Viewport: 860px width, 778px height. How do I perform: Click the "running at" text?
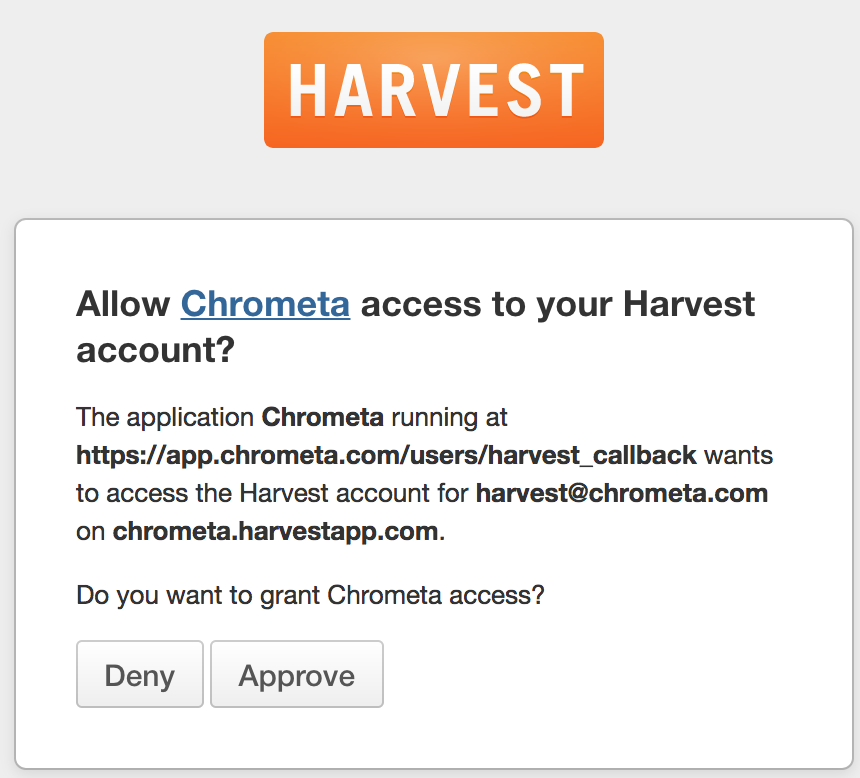pyautogui.click(x=449, y=415)
